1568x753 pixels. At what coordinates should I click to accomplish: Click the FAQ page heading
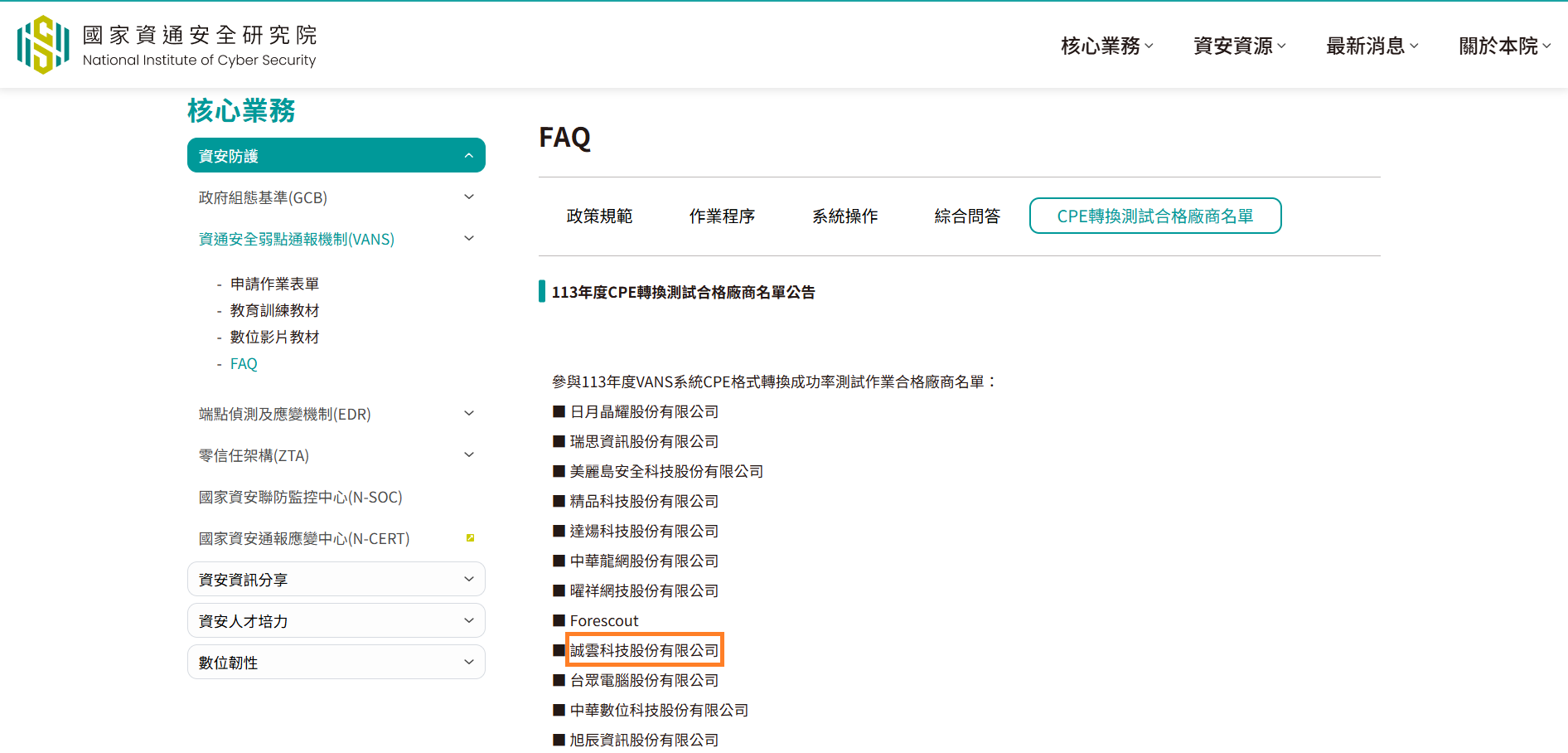pyautogui.click(x=565, y=137)
